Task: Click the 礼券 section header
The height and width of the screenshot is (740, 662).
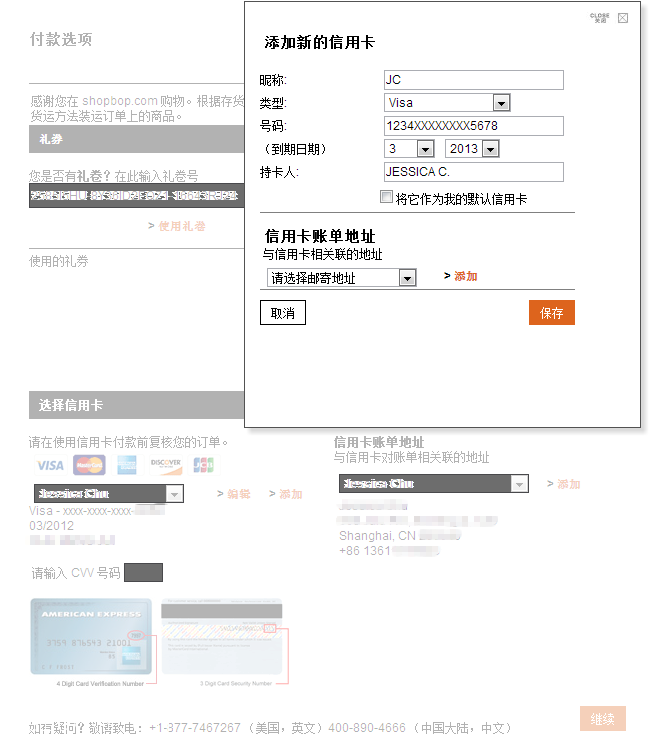Action: [x=136, y=139]
